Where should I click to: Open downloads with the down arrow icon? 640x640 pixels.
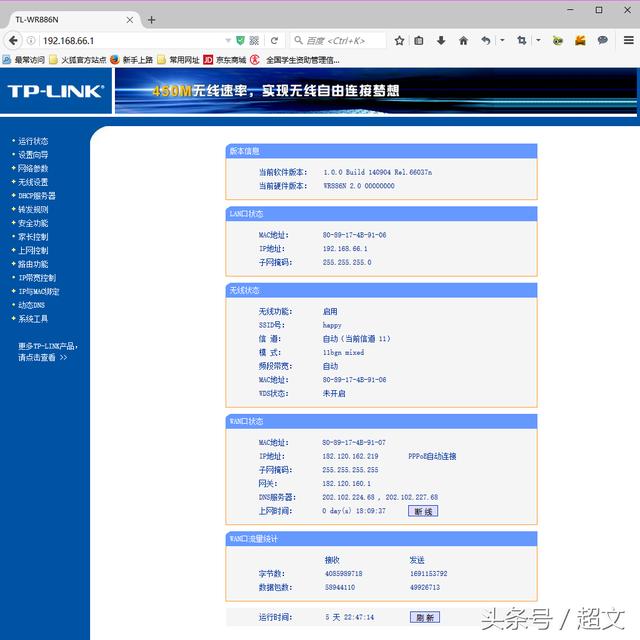[441, 40]
